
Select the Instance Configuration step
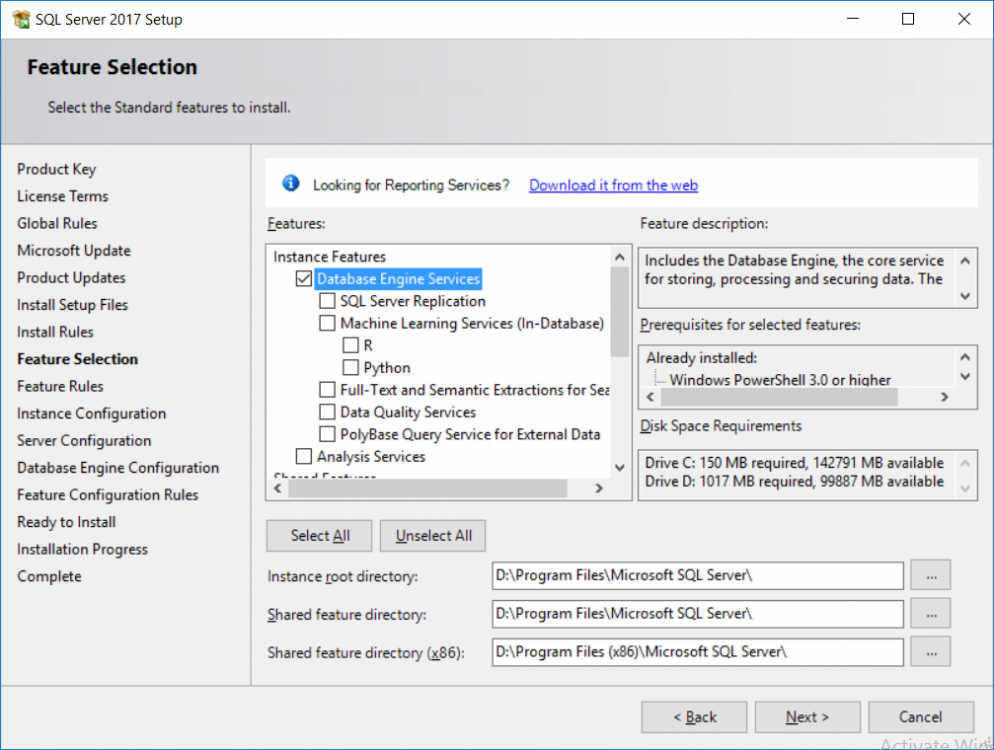click(91, 414)
